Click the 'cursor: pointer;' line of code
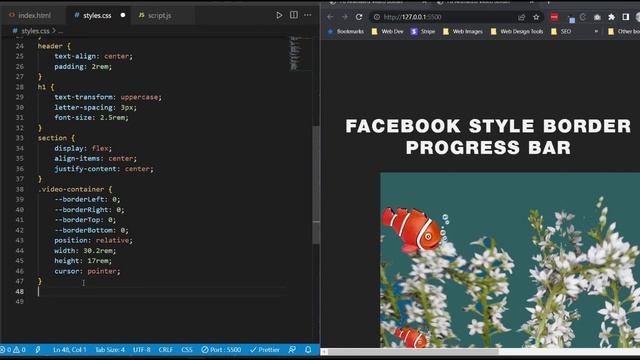 (x=87, y=271)
